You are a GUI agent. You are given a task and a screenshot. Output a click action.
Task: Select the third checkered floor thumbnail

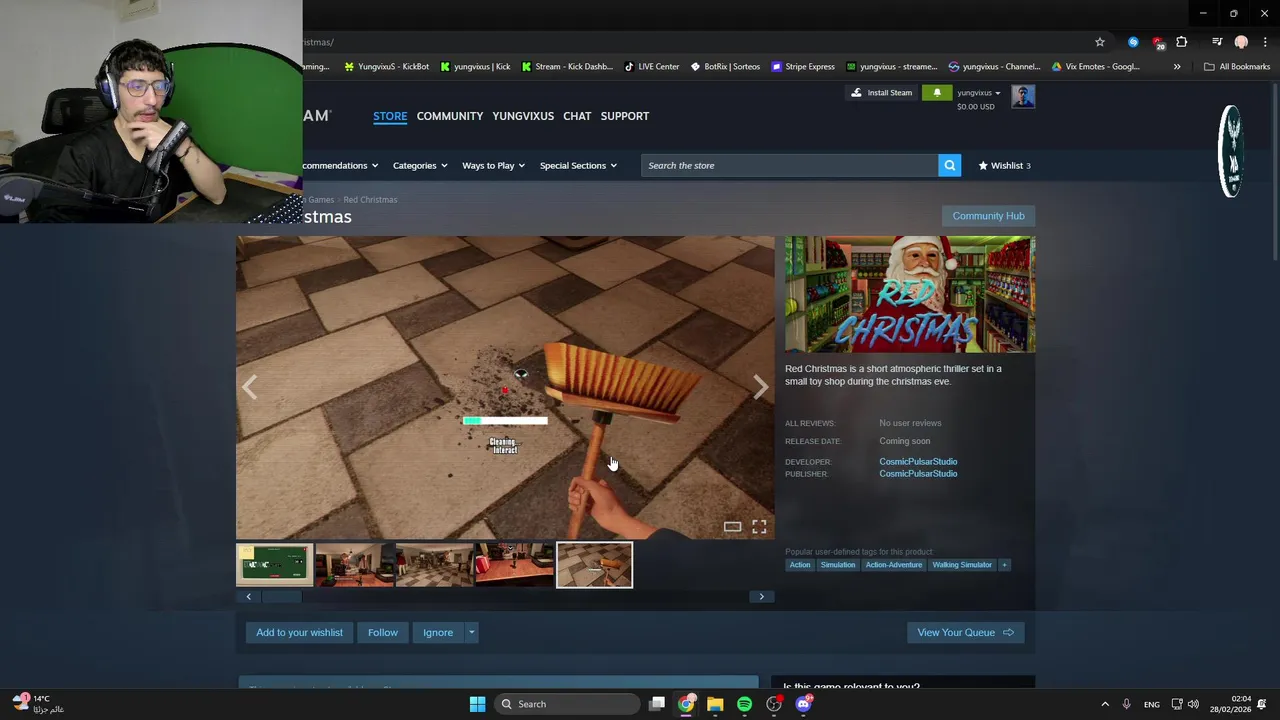(x=434, y=565)
